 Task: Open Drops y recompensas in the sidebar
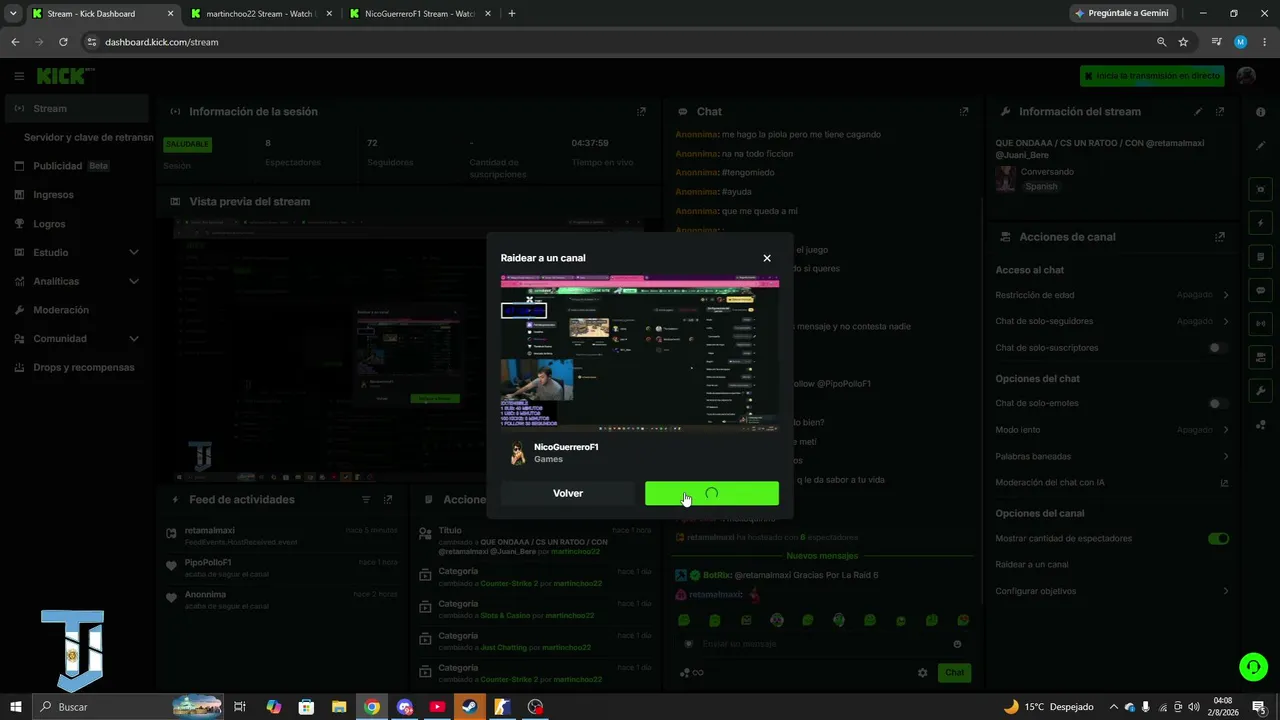pyautogui.click(x=78, y=367)
